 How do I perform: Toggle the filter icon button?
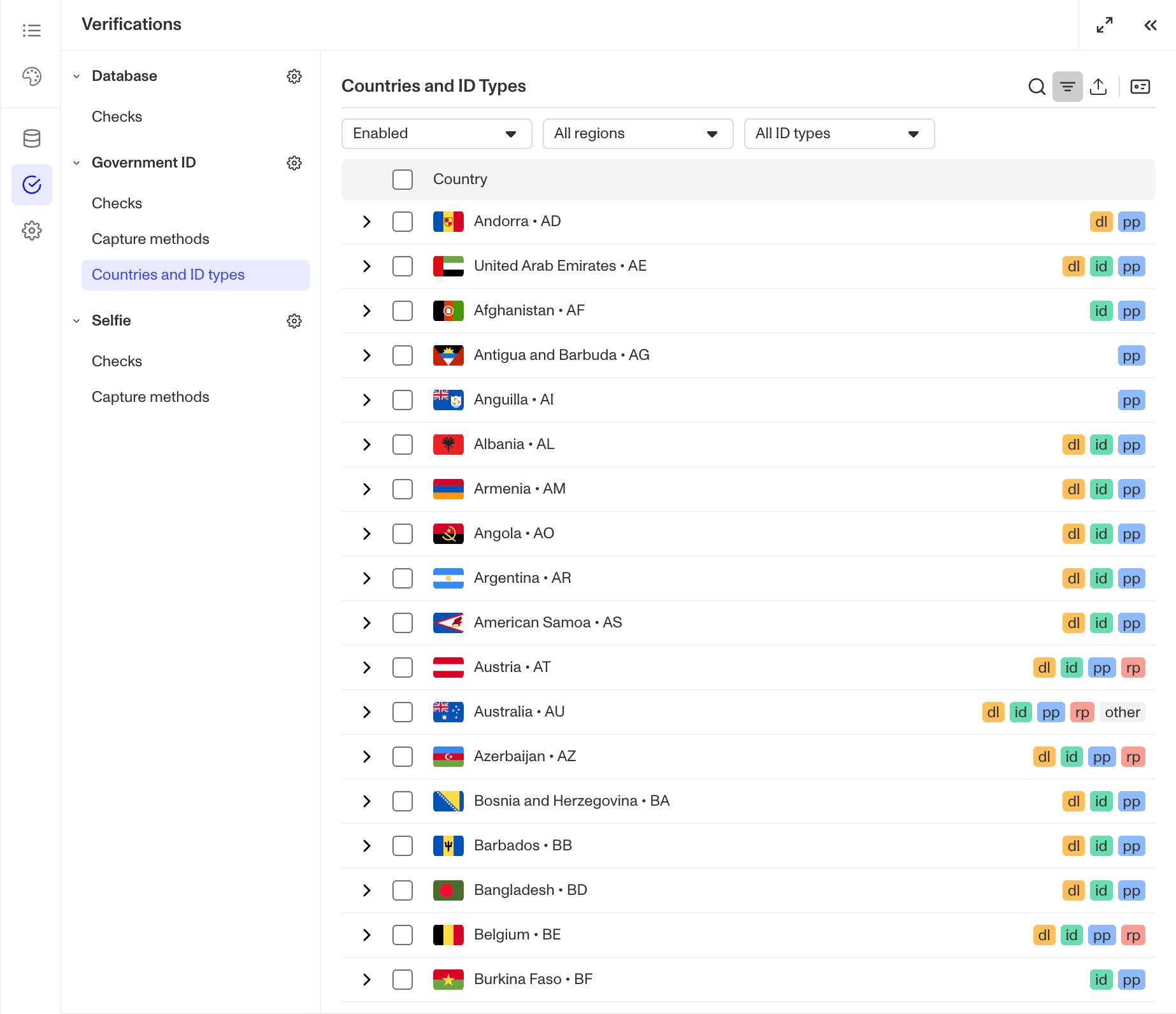tap(1068, 87)
